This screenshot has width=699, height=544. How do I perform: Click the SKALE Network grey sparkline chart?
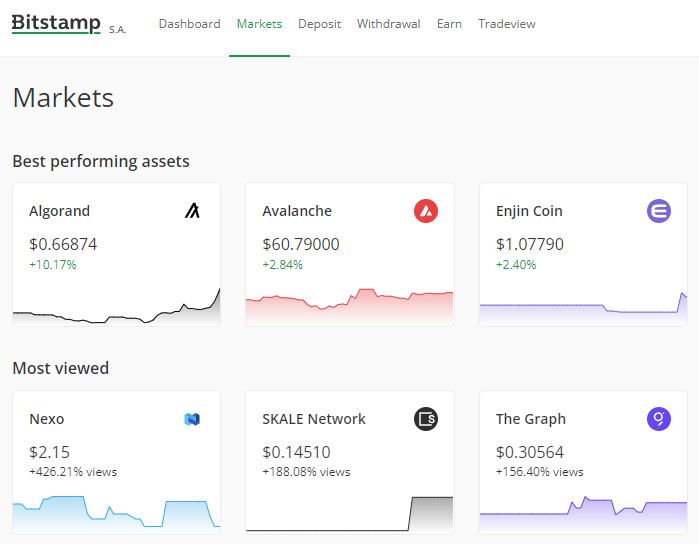click(x=350, y=515)
